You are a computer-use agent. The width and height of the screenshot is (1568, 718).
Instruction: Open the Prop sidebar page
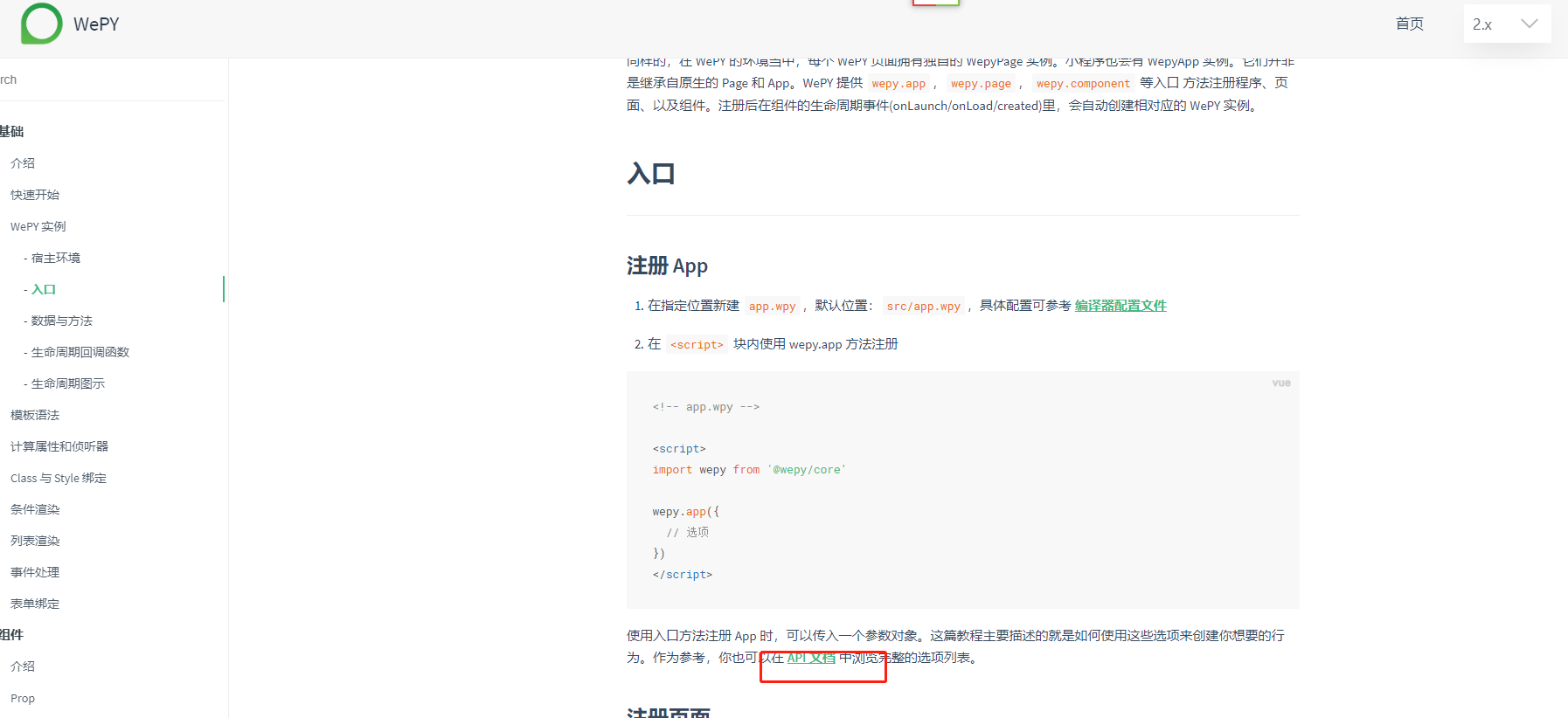pyautogui.click(x=23, y=698)
